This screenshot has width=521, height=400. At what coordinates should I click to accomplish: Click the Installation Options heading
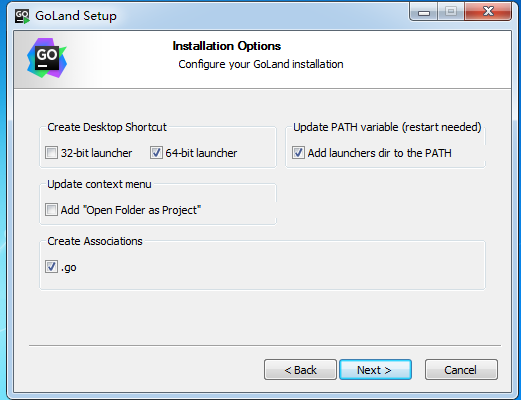pos(227,46)
